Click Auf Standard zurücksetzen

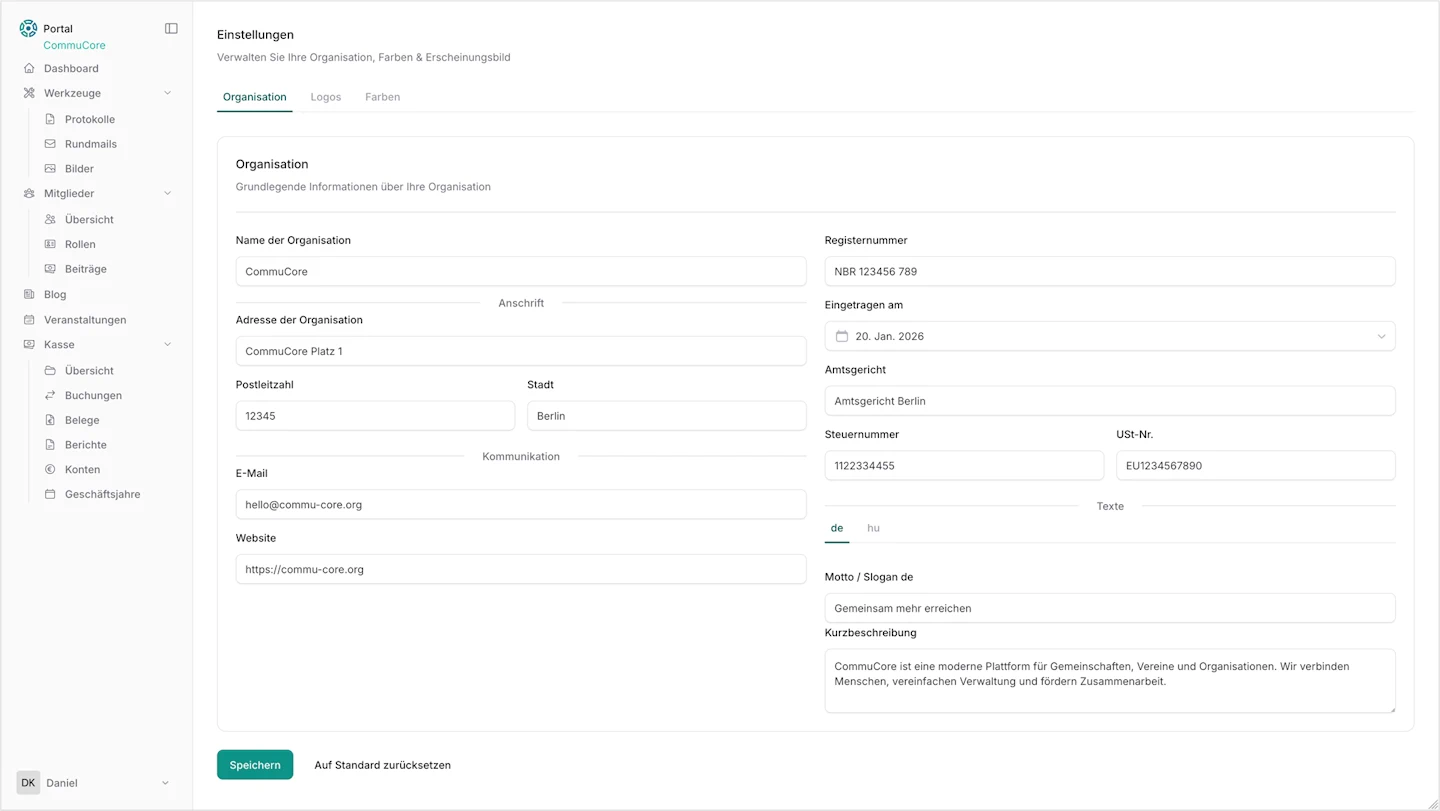[383, 764]
